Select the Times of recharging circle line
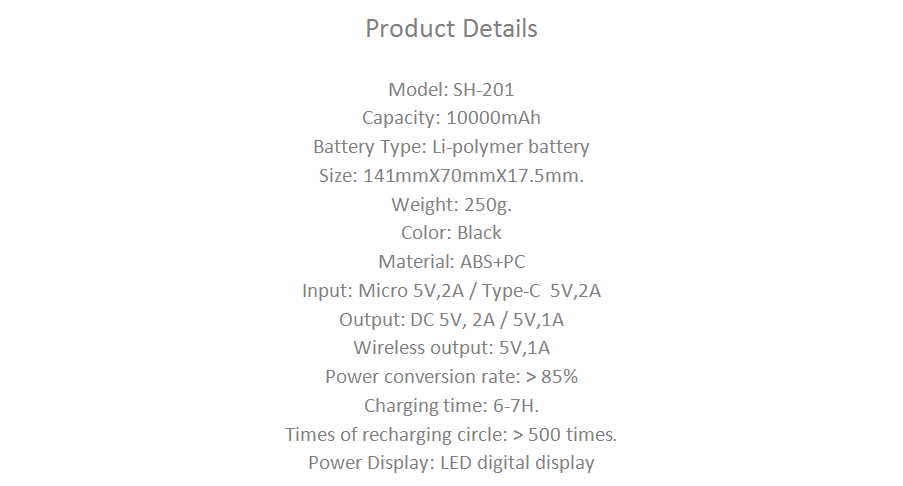Image resolution: width=903 pixels, height=486 pixels. click(x=452, y=434)
